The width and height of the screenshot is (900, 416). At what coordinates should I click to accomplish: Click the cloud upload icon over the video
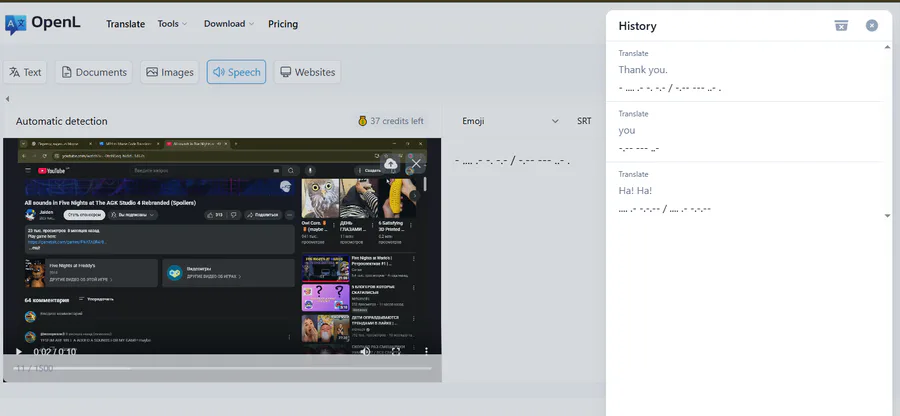[390, 164]
